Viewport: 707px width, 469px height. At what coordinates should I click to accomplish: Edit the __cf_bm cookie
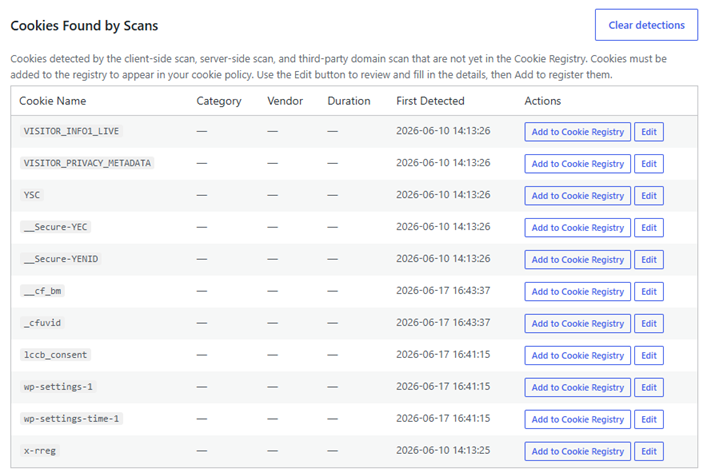[x=649, y=292]
